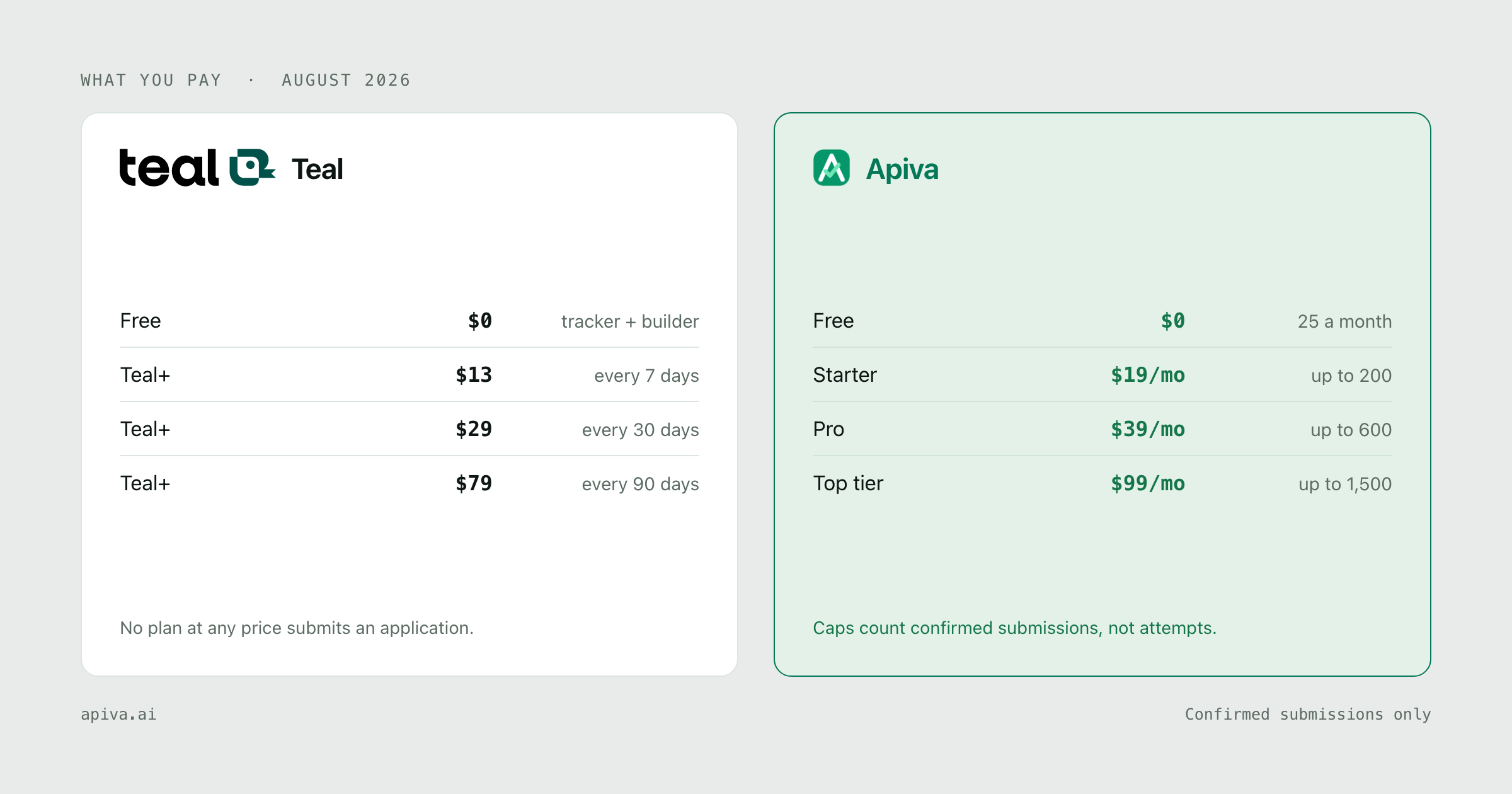Click the $19/mo price
The width and height of the screenshot is (1512, 794).
click(x=1148, y=375)
